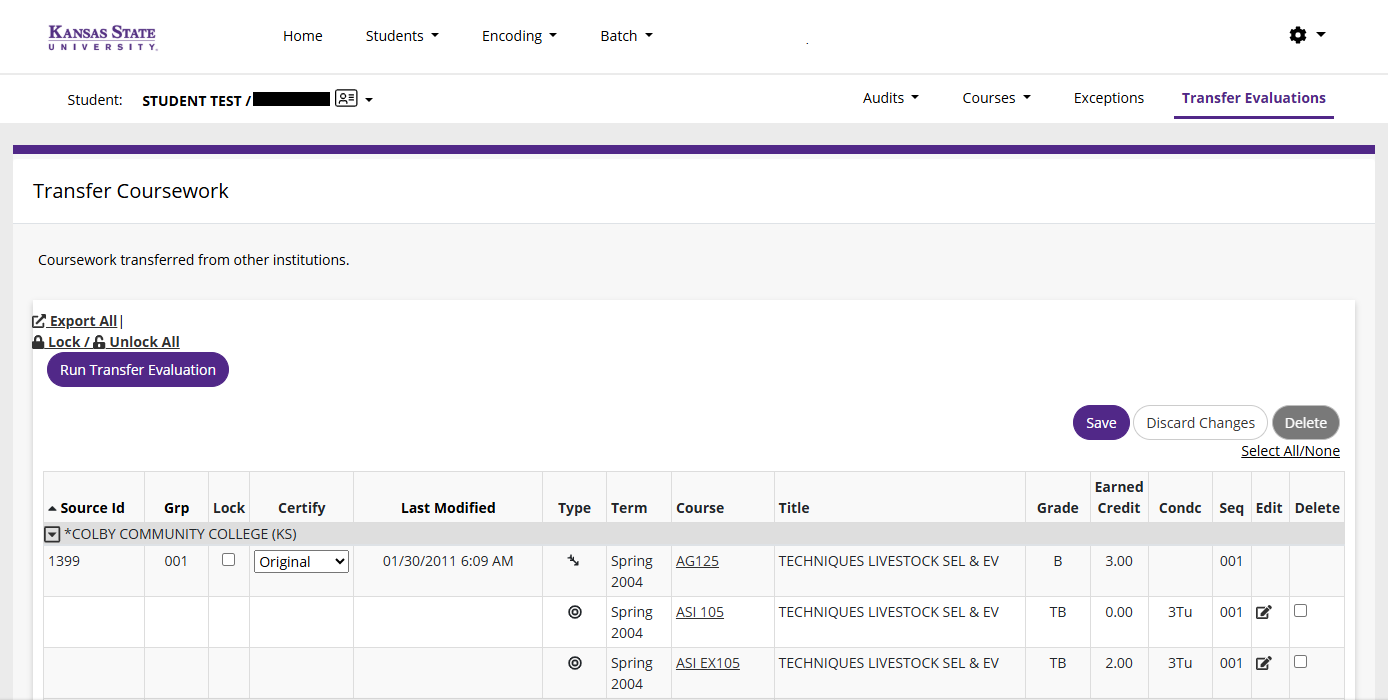Collapse the Colby Community College group
The height and width of the screenshot is (700, 1388).
click(x=53, y=535)
